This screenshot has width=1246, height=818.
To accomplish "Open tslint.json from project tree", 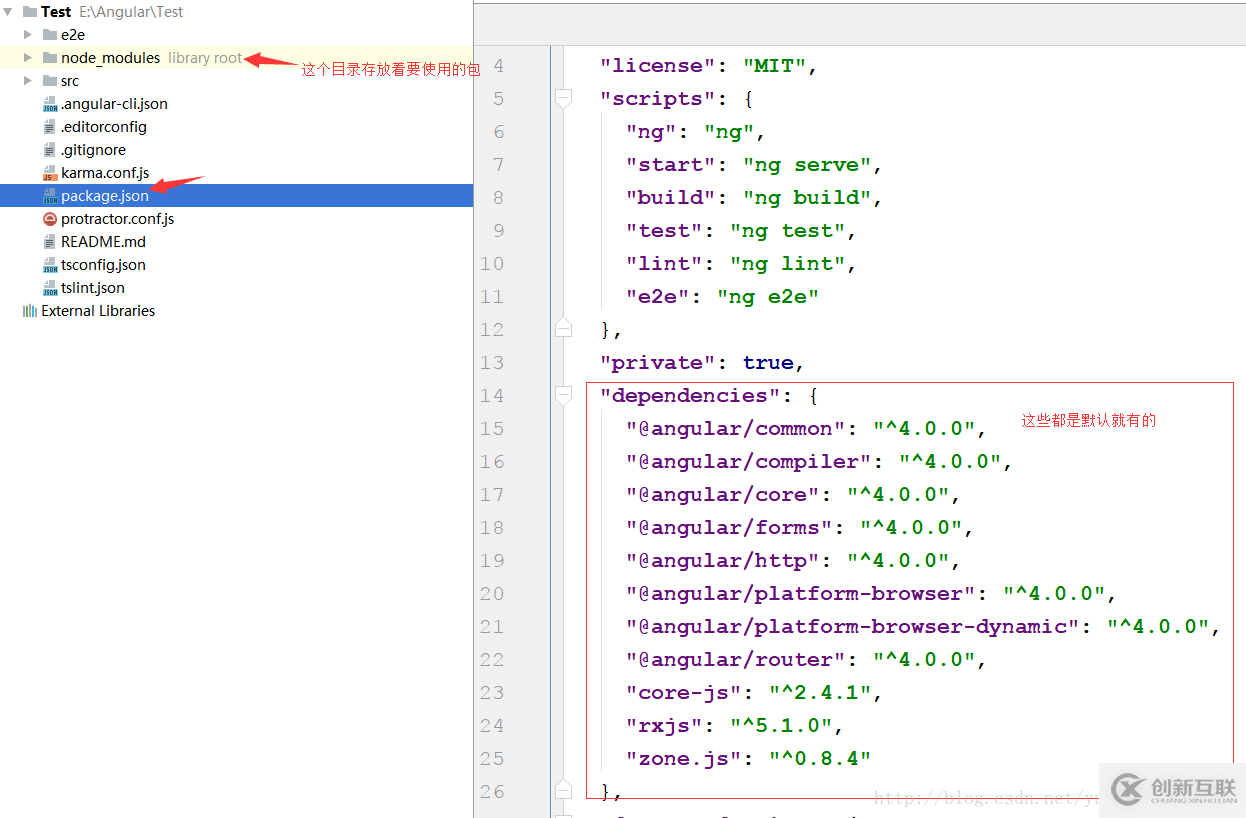I will click(x=93, y=288).
